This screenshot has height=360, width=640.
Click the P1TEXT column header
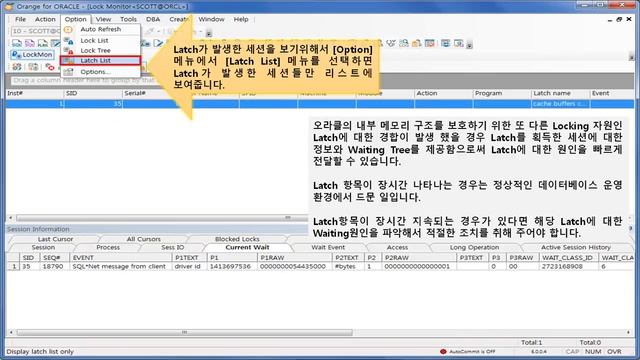point(189,258)
